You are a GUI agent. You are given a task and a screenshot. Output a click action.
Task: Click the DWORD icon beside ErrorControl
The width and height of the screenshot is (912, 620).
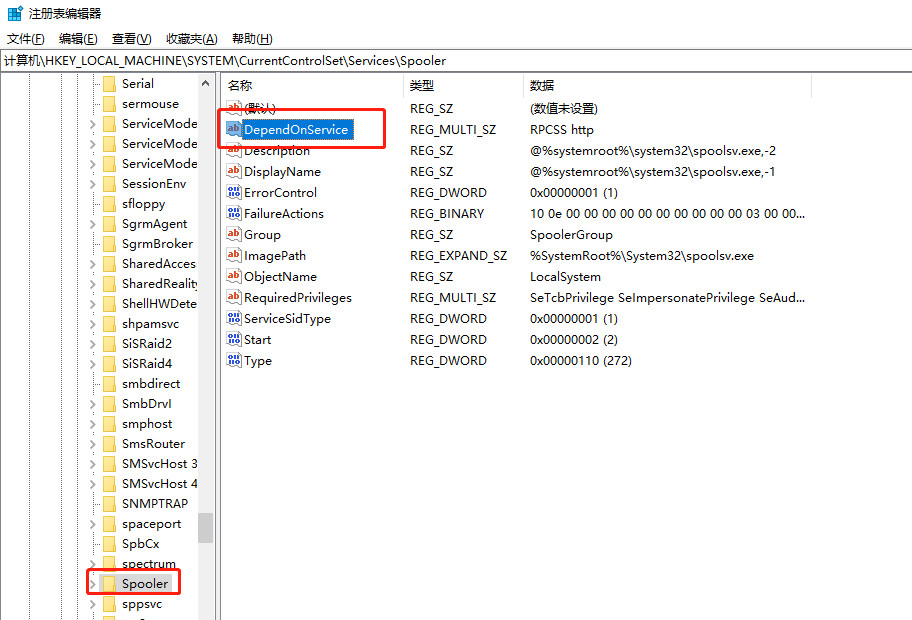click(234, 192)
